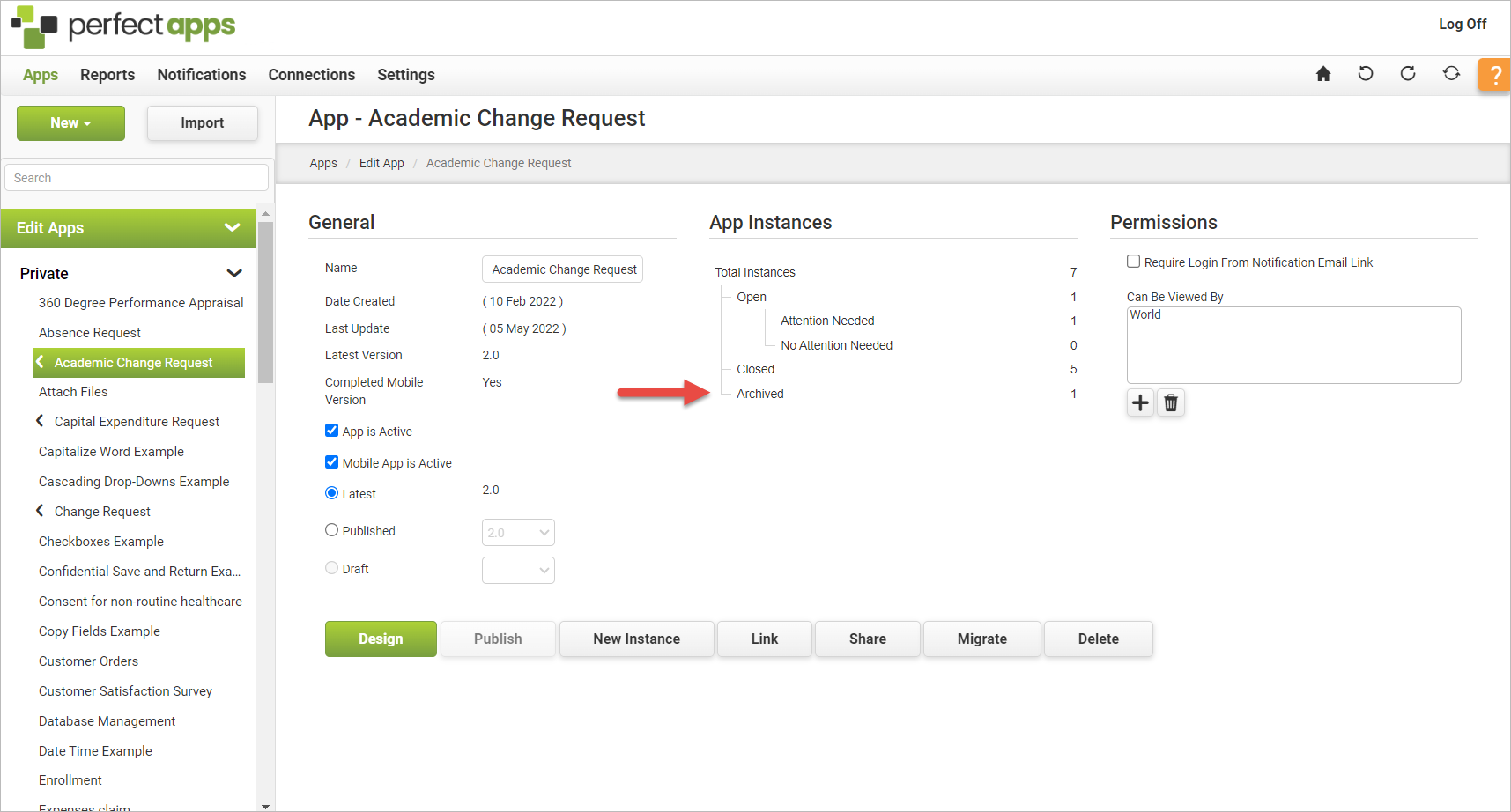Open the Published version dropdown
This screenshot has height=812, width=1511.
coord(518,533)
